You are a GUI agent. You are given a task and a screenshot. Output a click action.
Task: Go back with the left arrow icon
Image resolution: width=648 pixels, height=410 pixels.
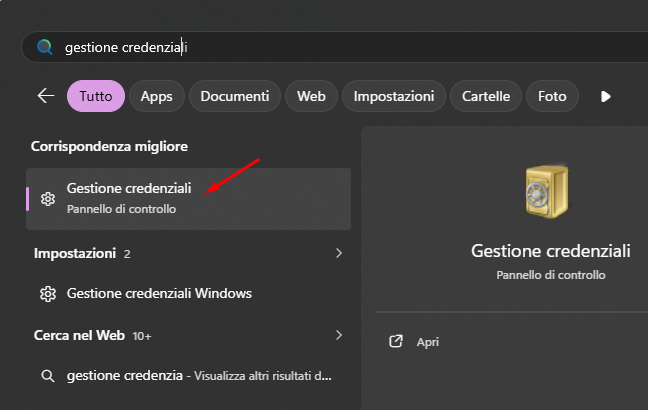point(46,96)
